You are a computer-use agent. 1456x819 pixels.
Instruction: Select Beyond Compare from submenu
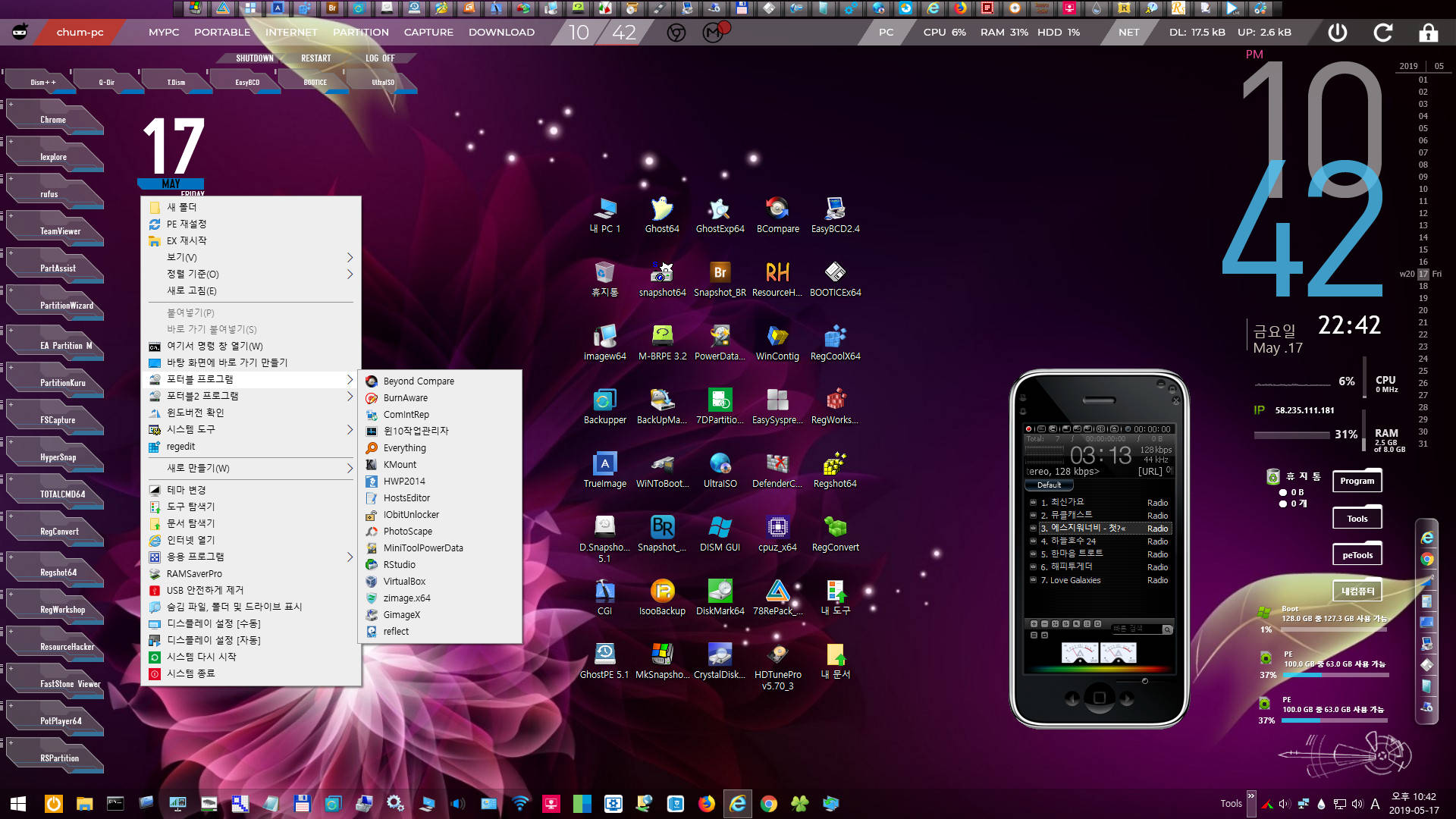tap(440, 381)
